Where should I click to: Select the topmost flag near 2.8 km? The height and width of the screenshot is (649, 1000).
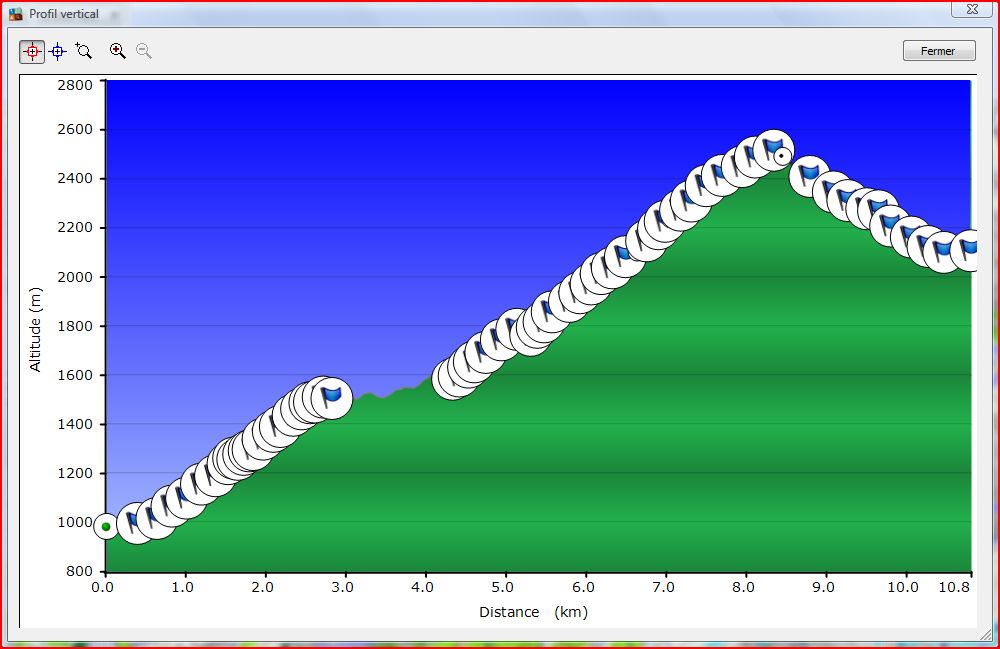[332, 397]
